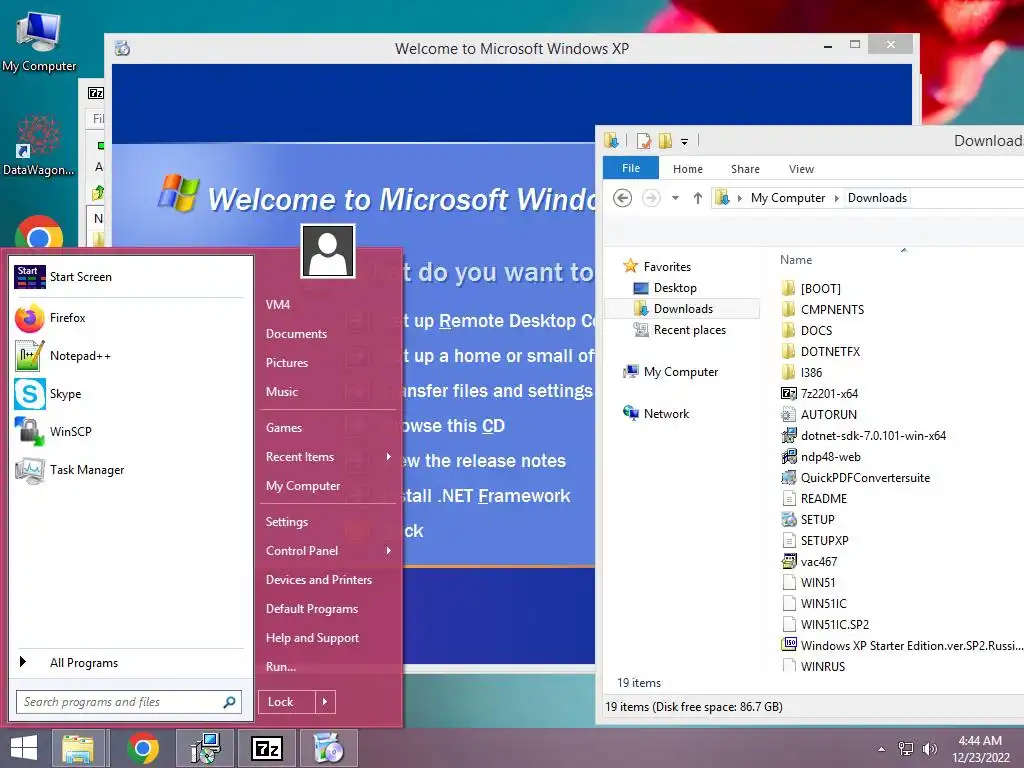This screenshot has height=768, width=1024.
Task: Sort files by Name column header
Action: (796, 260)
